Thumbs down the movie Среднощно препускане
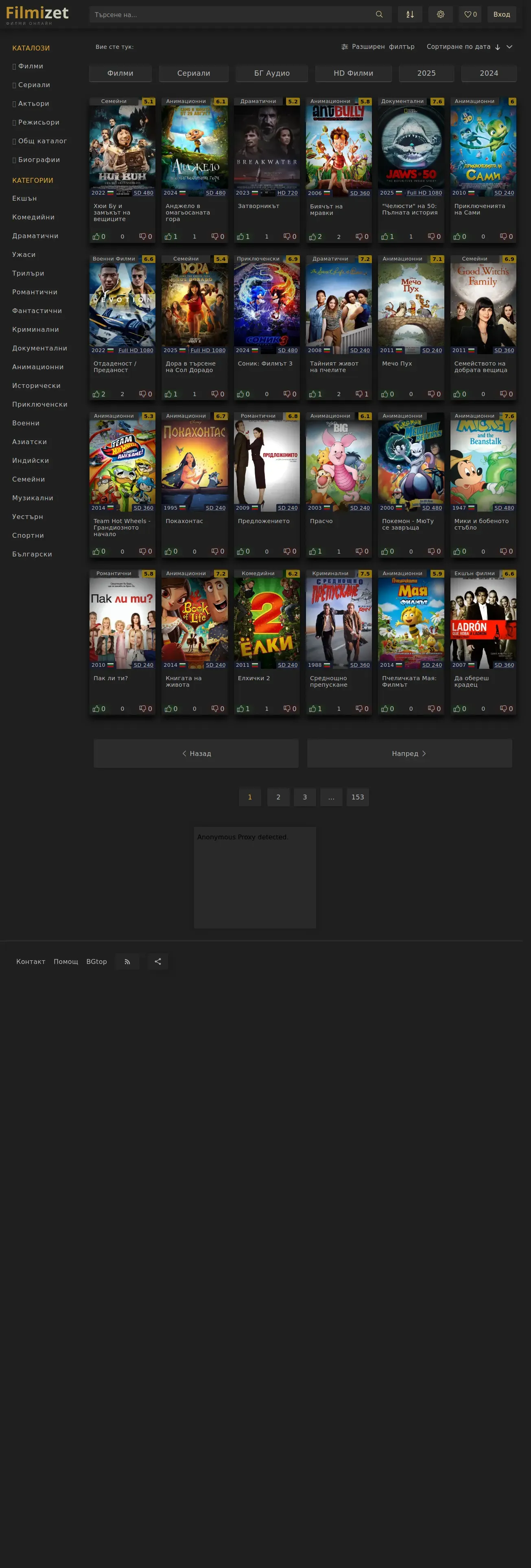This screenshot has height=1568, width=531. [359, 709]
